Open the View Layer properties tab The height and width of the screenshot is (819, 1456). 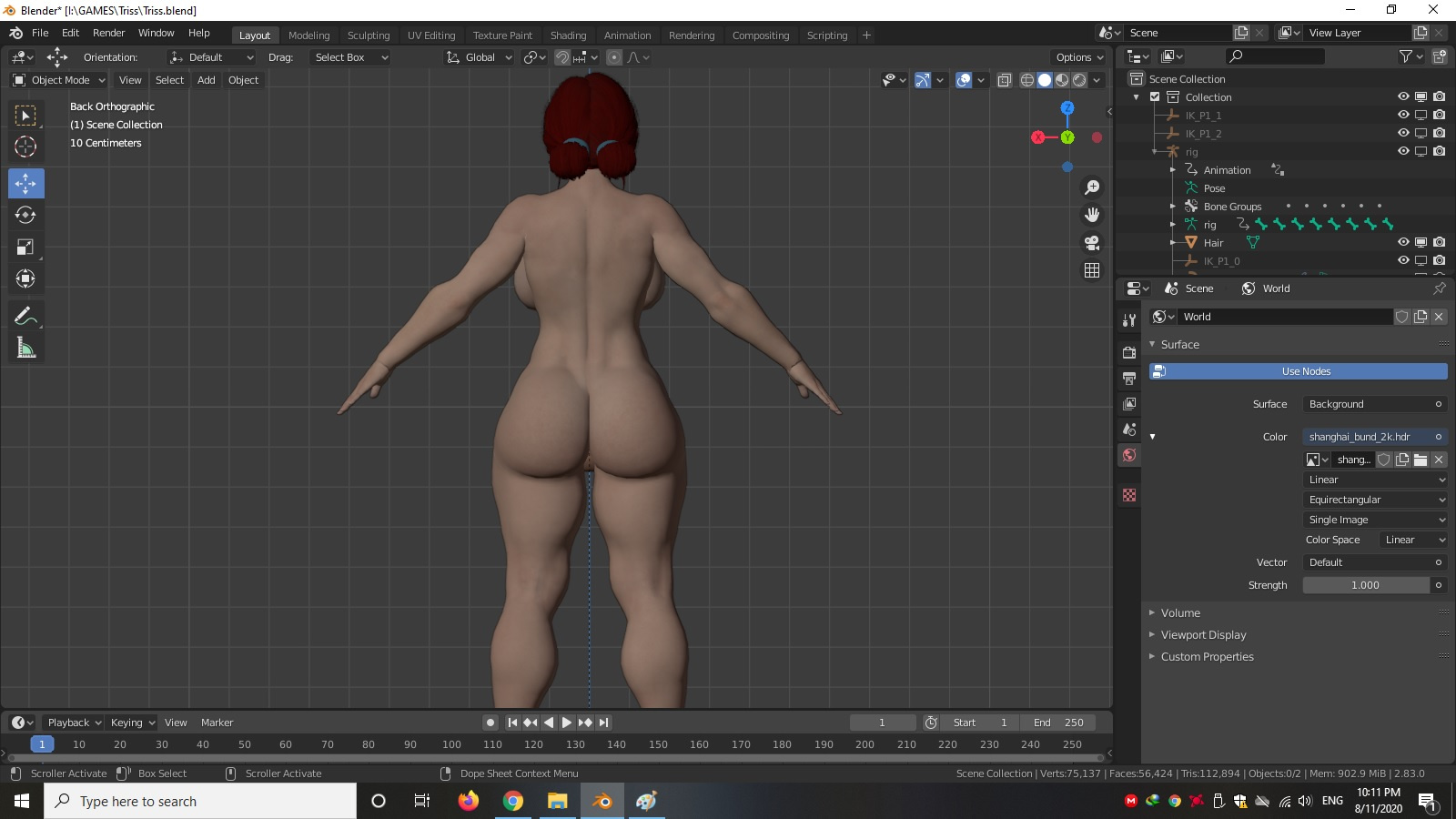[x=1129, y=403]
